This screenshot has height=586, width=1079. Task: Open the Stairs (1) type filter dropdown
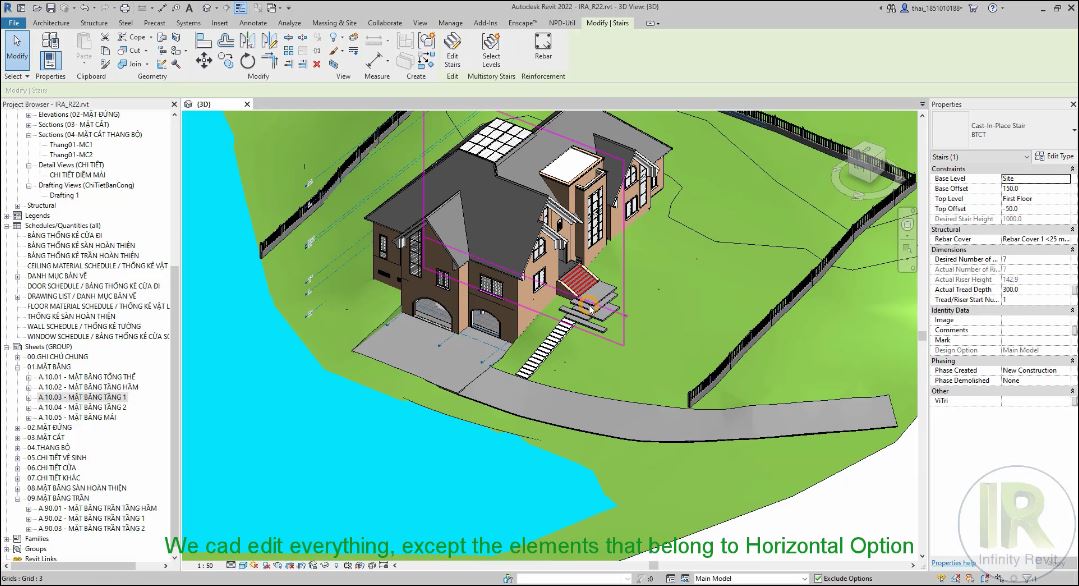tap(1026, 157)
